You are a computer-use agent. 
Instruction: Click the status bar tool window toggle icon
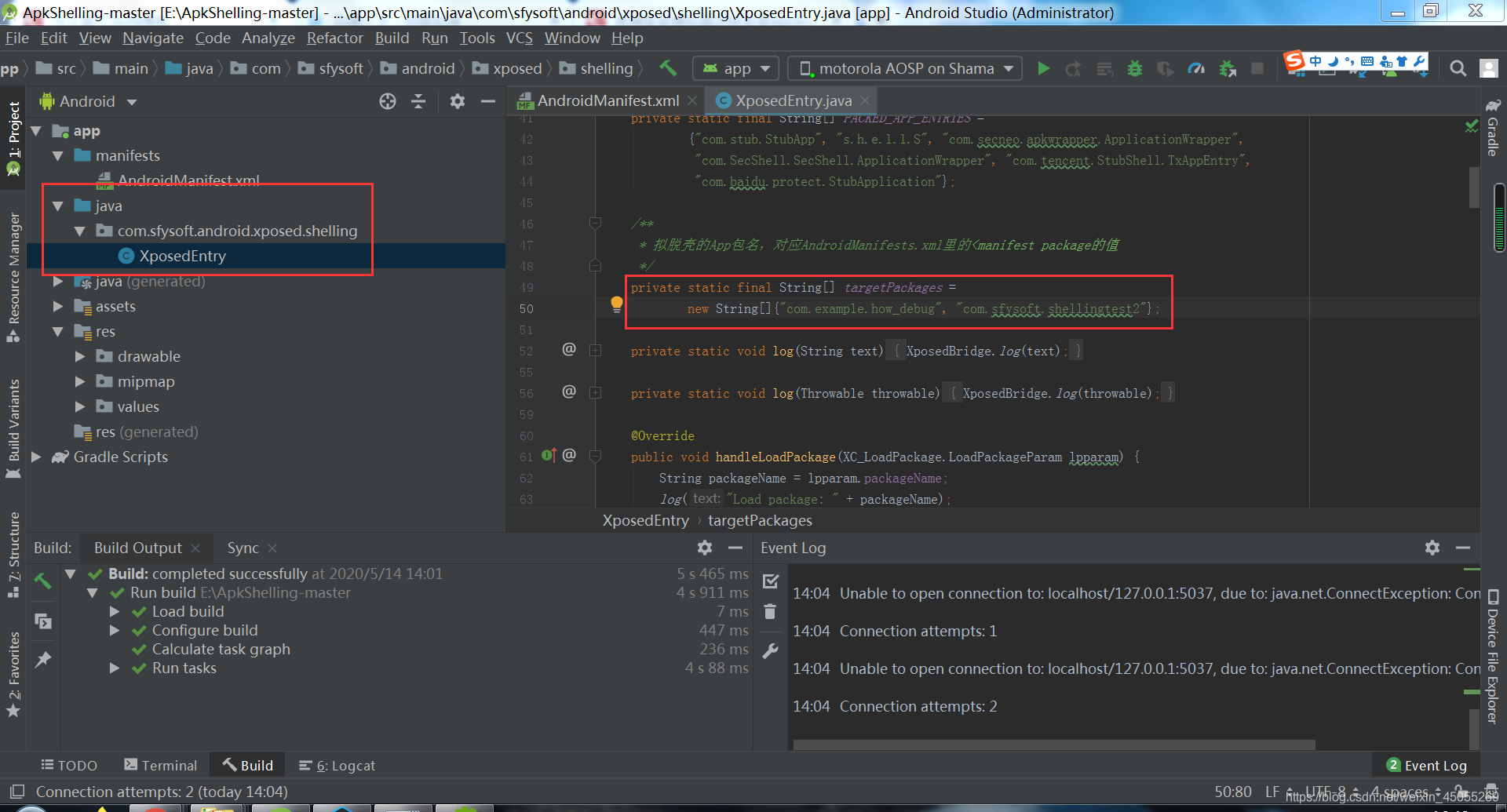click(17, 791)
